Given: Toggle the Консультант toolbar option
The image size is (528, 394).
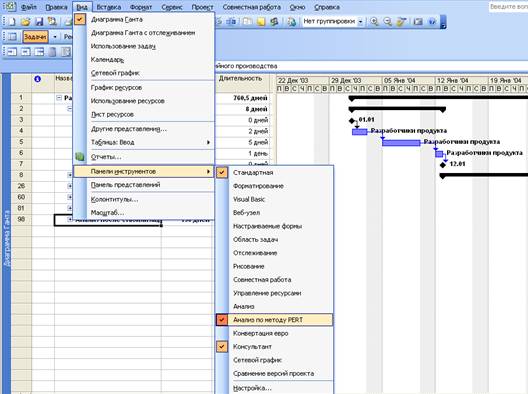Looking at the screenshot, I should (x=222, y=347).
